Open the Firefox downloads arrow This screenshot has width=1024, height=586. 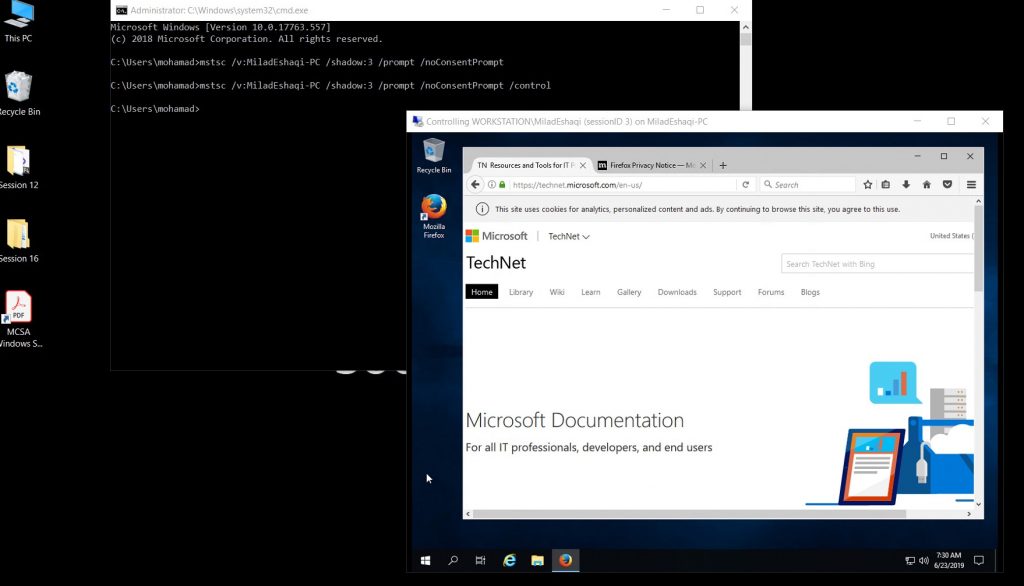(906, 185)
